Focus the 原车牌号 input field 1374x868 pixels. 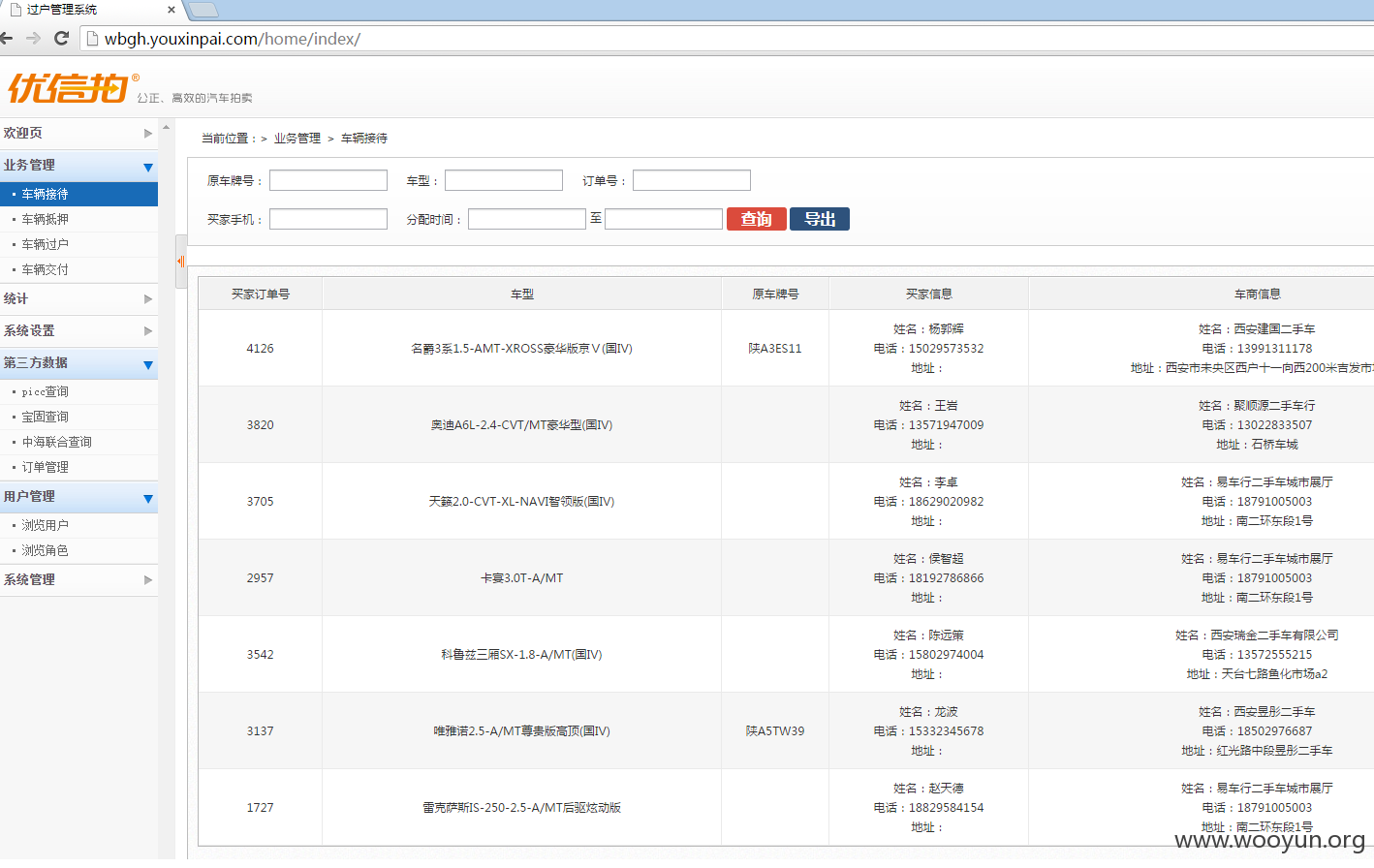tap(328, 180)
